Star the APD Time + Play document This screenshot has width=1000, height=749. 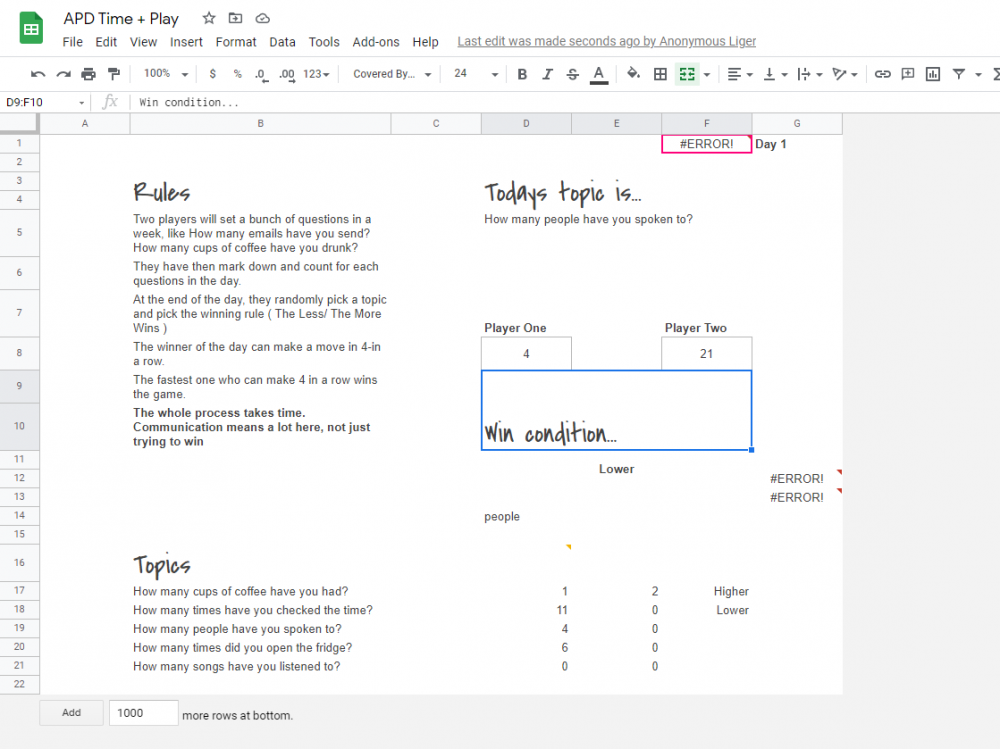click(x=209, y=18)
